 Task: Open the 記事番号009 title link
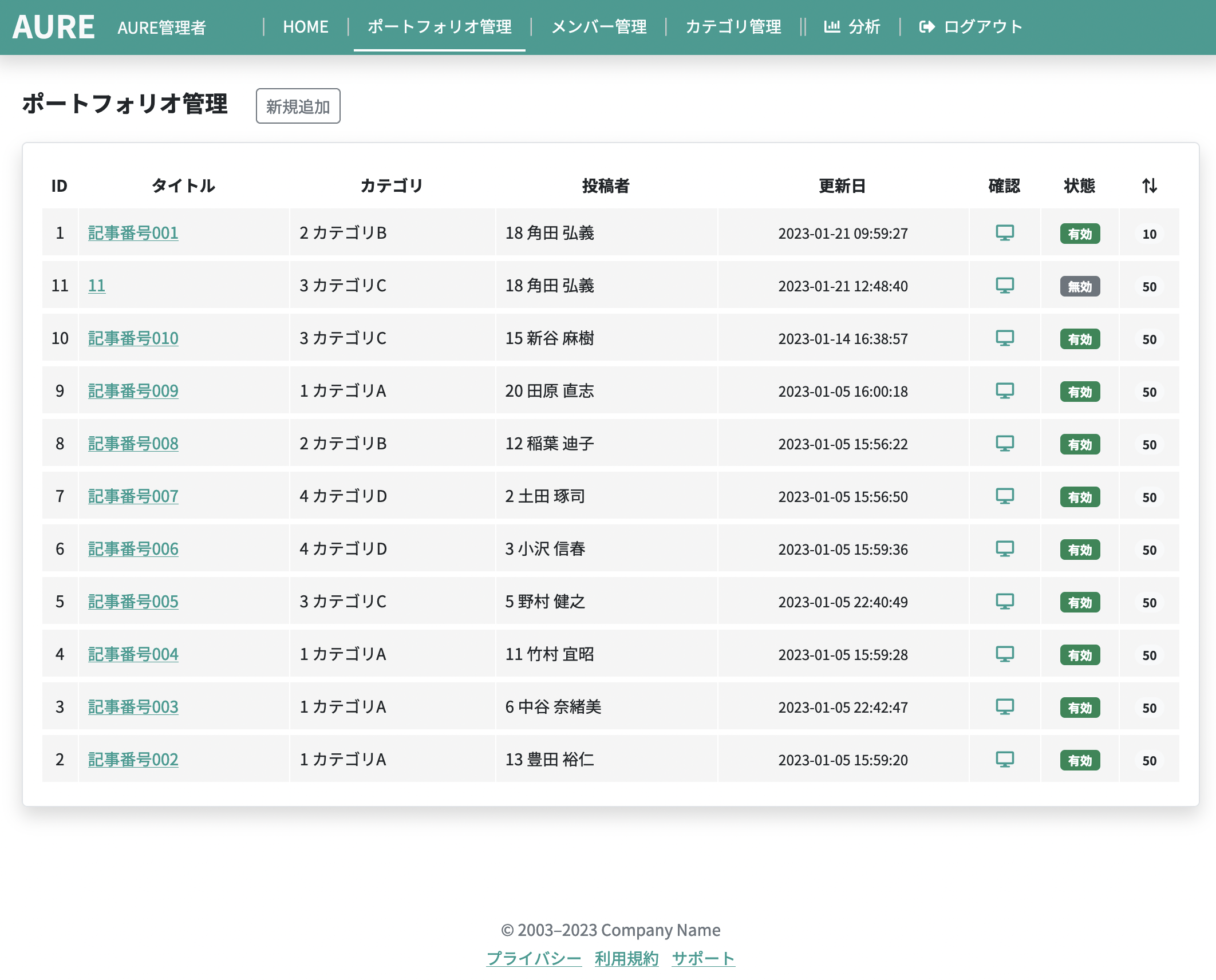pos(133,391)
